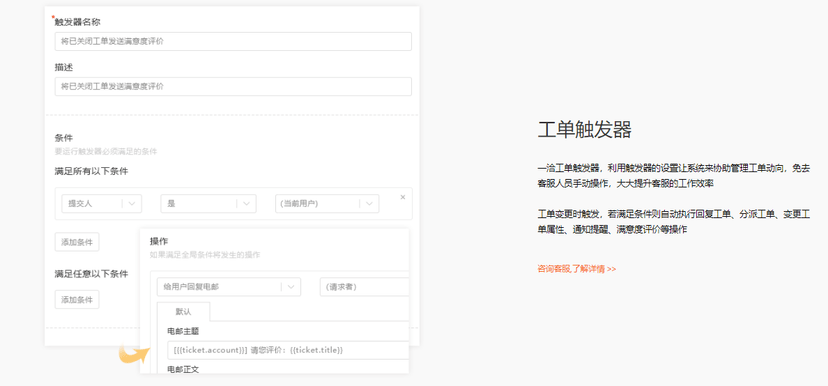Click the 触发器名称 input field
The image size is (828, 386).
pyautogui.click(x=233, y=41)
